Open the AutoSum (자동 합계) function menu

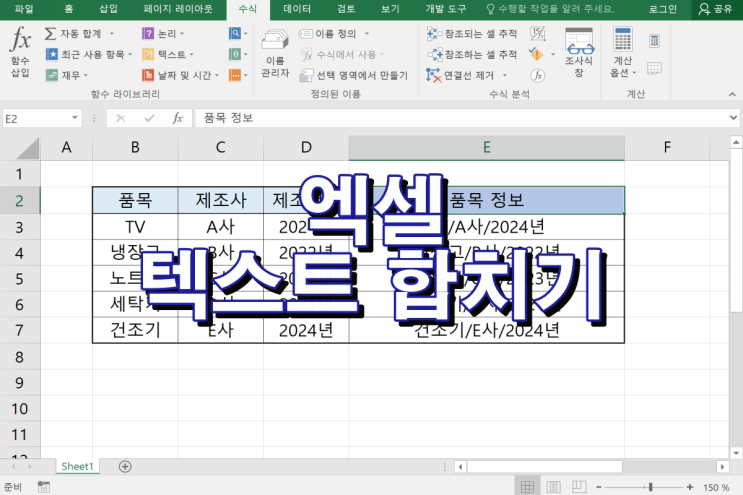73,34
